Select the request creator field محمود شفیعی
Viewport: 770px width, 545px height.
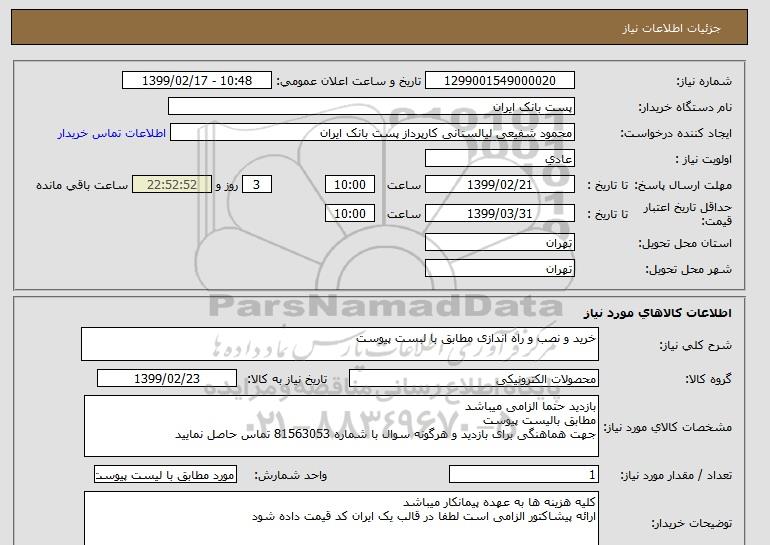[372, 133]
